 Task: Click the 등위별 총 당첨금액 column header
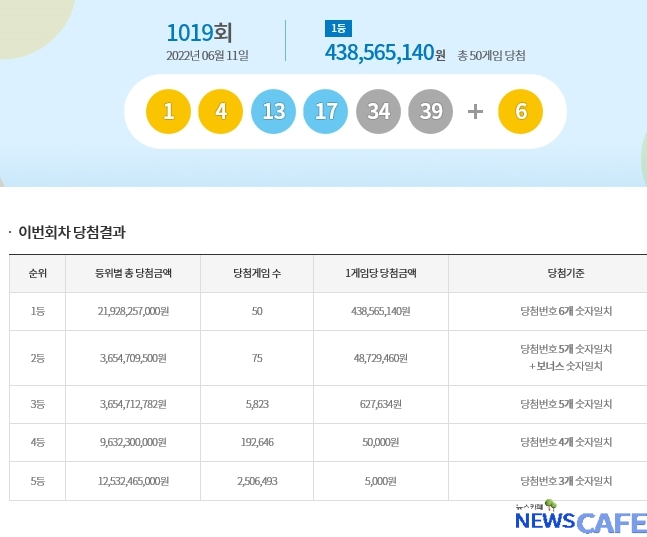point(133,273)
